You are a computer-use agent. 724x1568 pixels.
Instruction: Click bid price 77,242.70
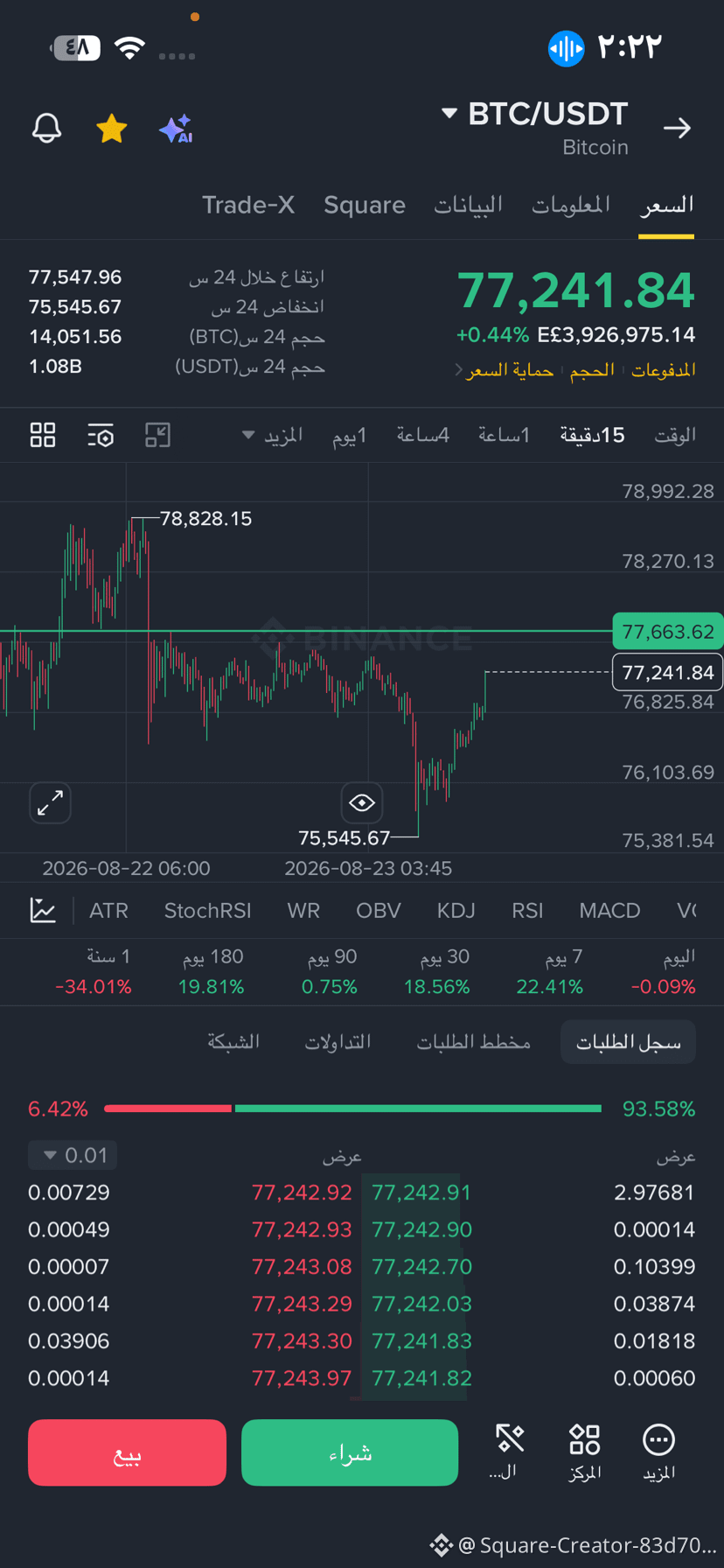click(x=421, y=1267)
